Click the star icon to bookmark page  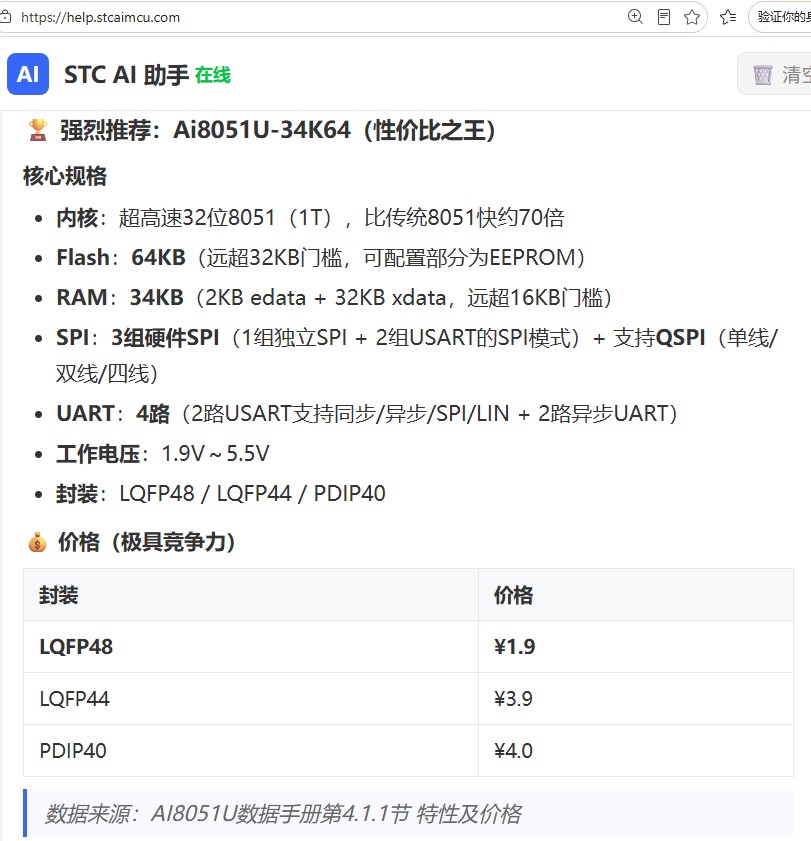pos(692,17)
